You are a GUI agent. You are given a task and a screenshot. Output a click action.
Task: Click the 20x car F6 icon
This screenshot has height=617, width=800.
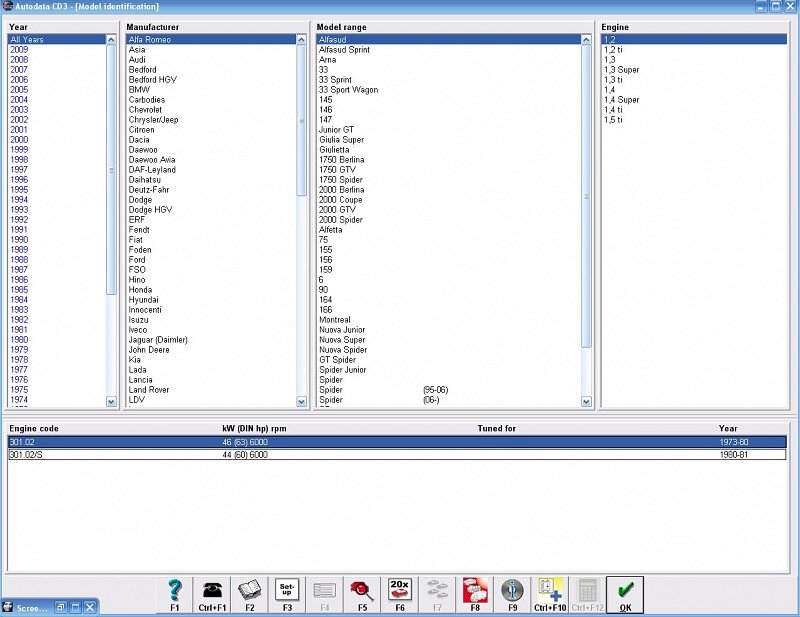click(x=399, y=595)
